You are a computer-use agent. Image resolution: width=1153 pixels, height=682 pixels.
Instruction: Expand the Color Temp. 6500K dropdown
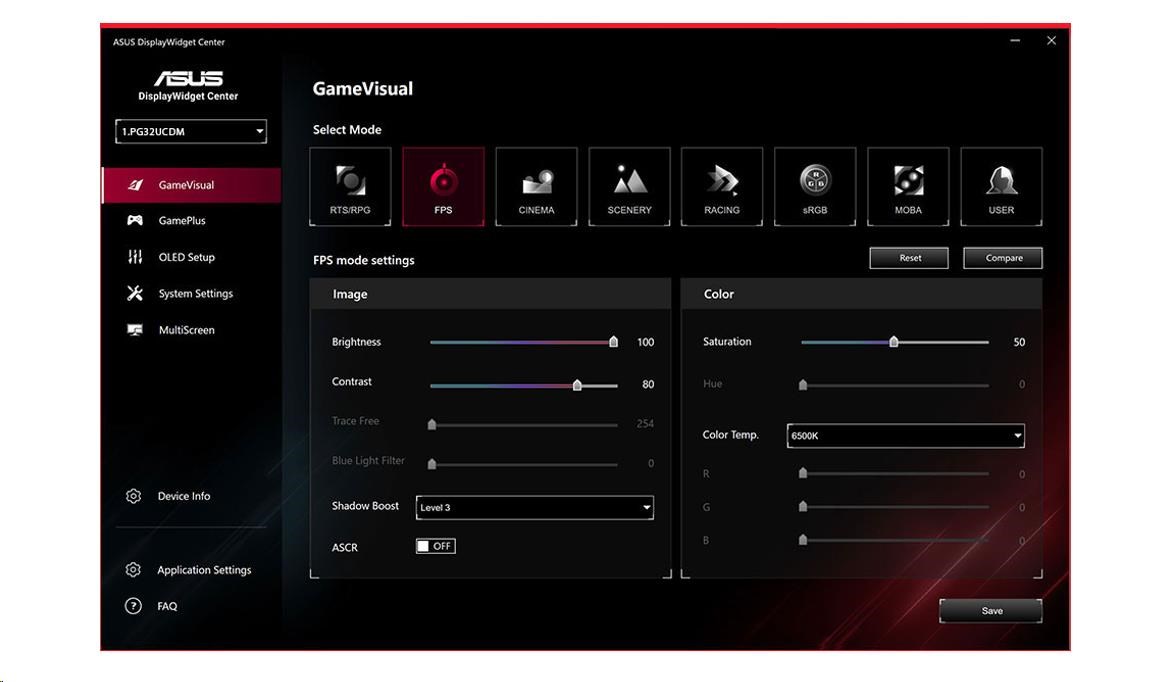[x=905, y=436]
